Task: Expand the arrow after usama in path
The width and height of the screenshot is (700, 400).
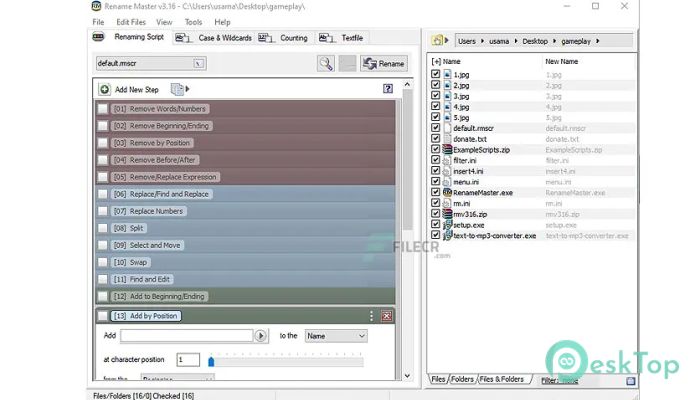Action: pyautogui.click(x=516, y=41)
